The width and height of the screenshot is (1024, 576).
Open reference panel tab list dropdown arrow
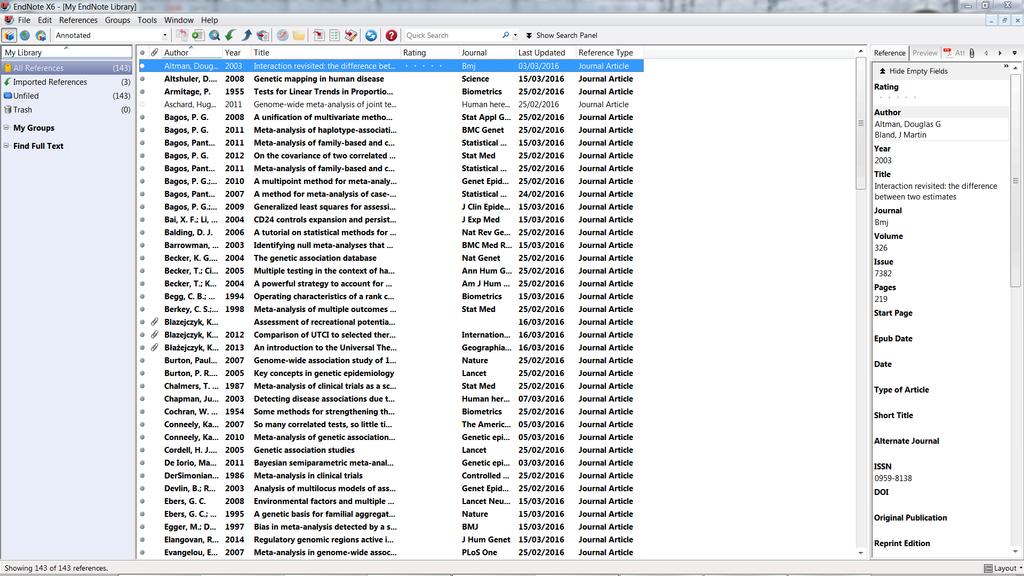coord(1014,53)
